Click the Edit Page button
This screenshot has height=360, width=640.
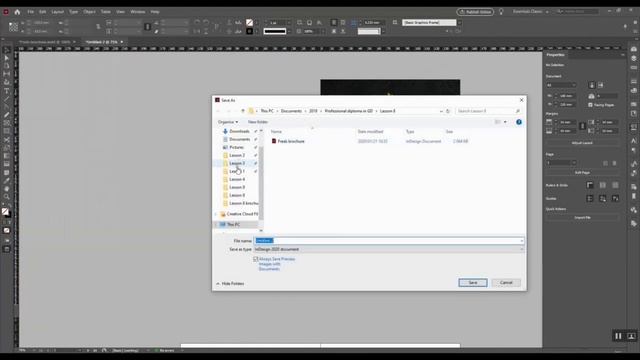click(582, 173)
